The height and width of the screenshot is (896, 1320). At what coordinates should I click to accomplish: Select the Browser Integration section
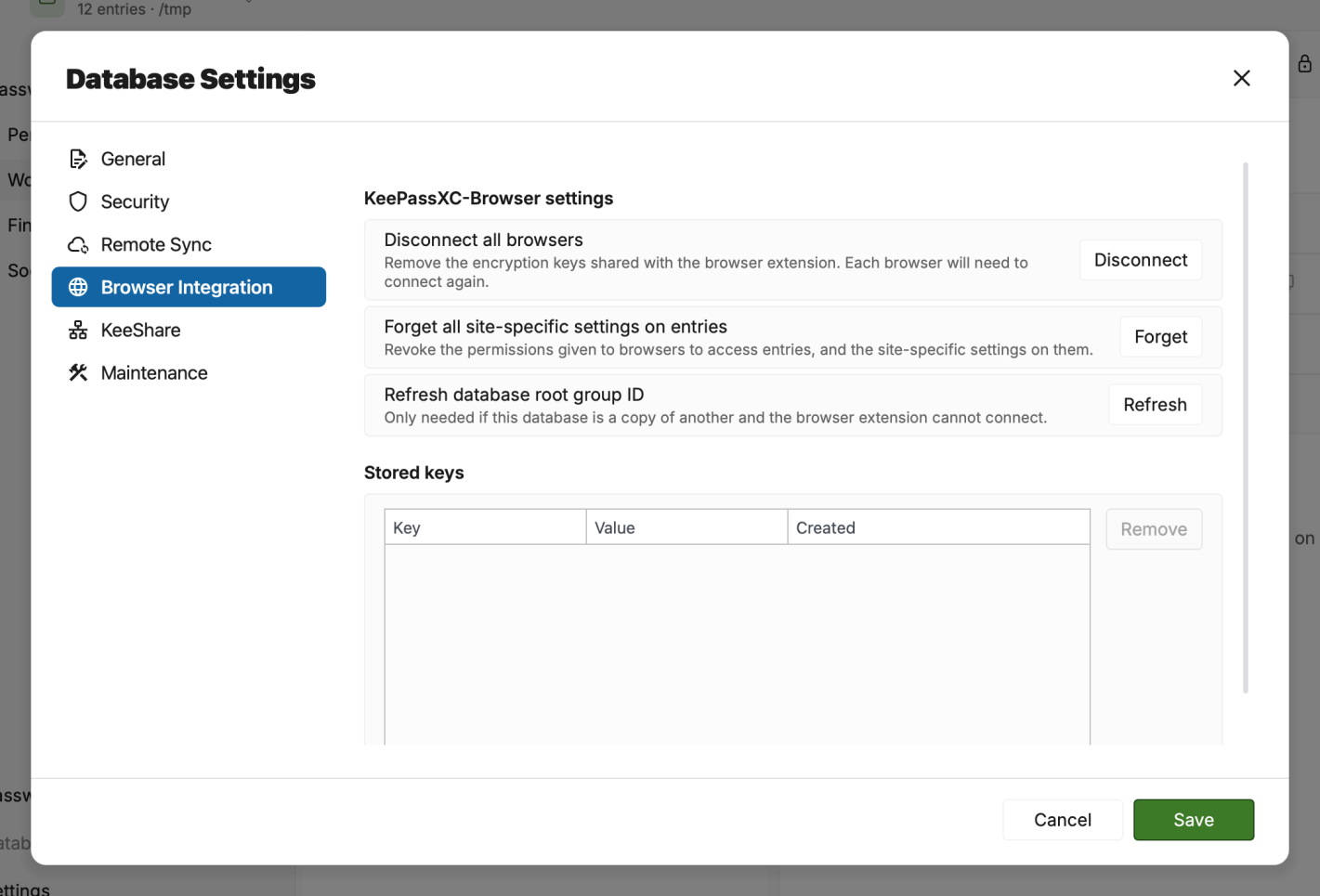coord(189,287)
